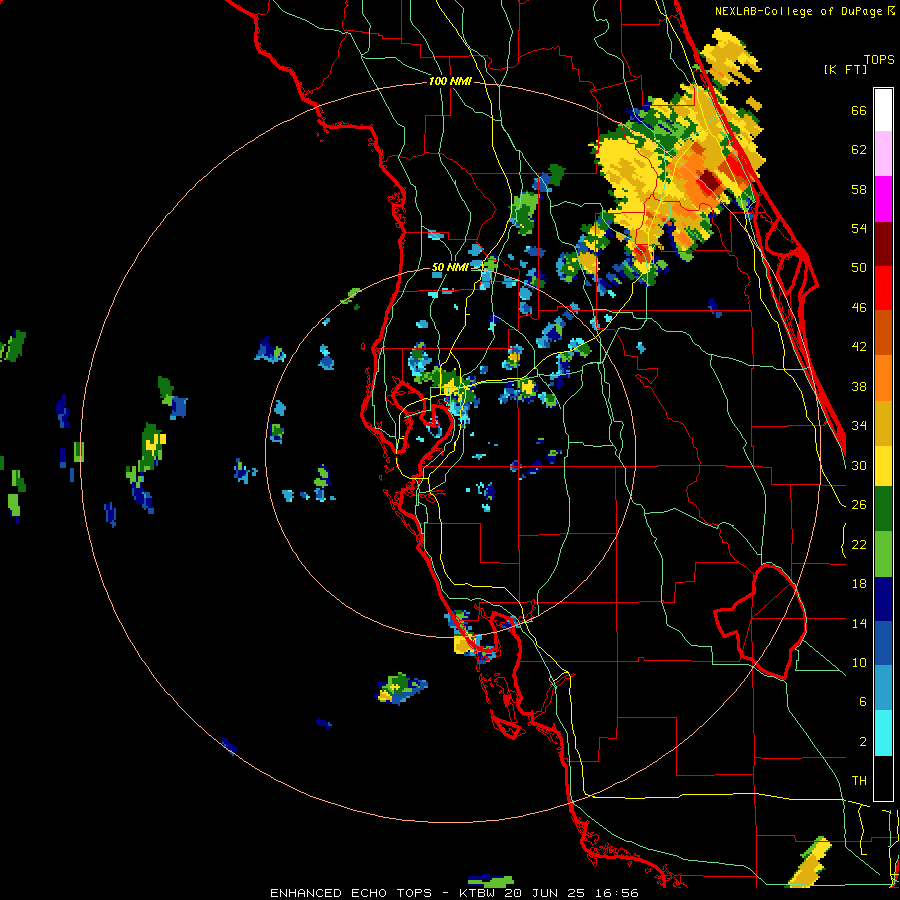Click the black TH threshold swatch

pos(883,778)
